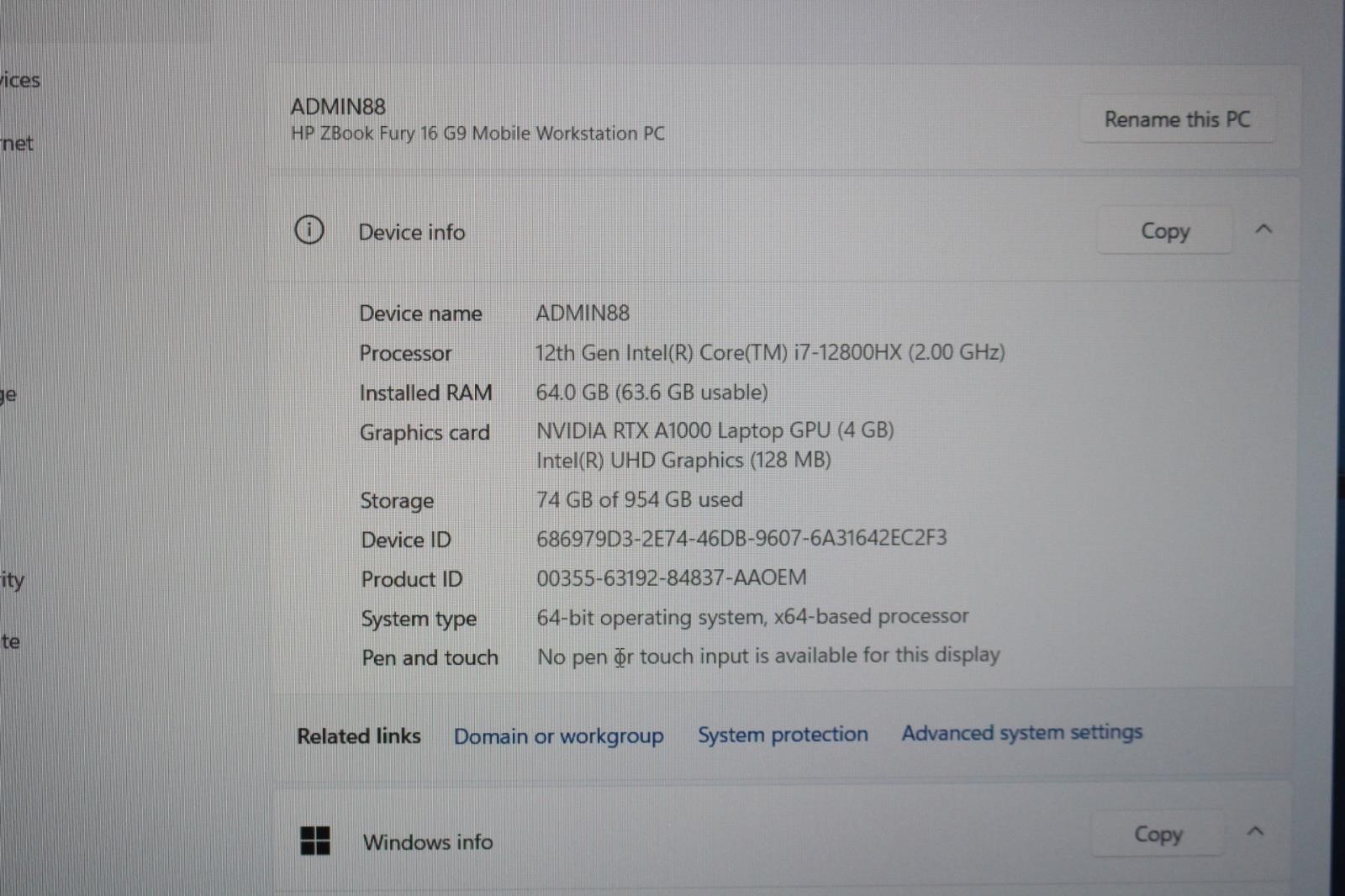Select the Device name value ADMIN88
The width and height of the screenshot is (1345, 896).
coord(583,313)
